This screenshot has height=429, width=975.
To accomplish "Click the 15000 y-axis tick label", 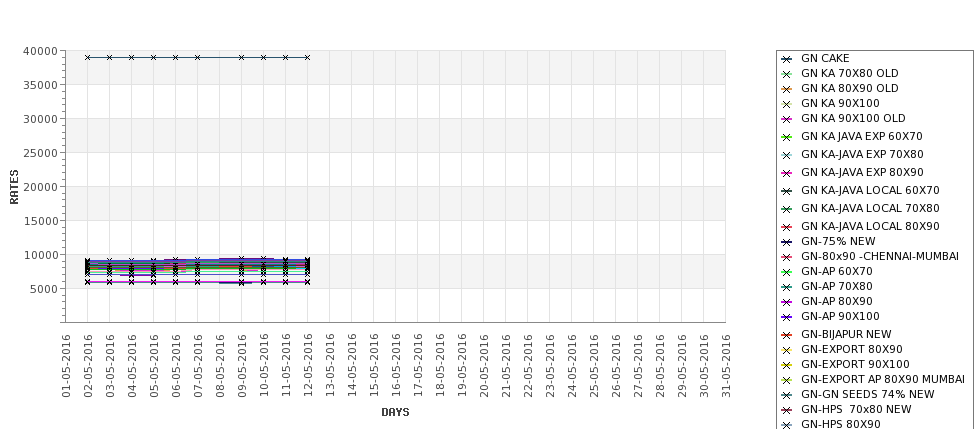I will 40,221.
